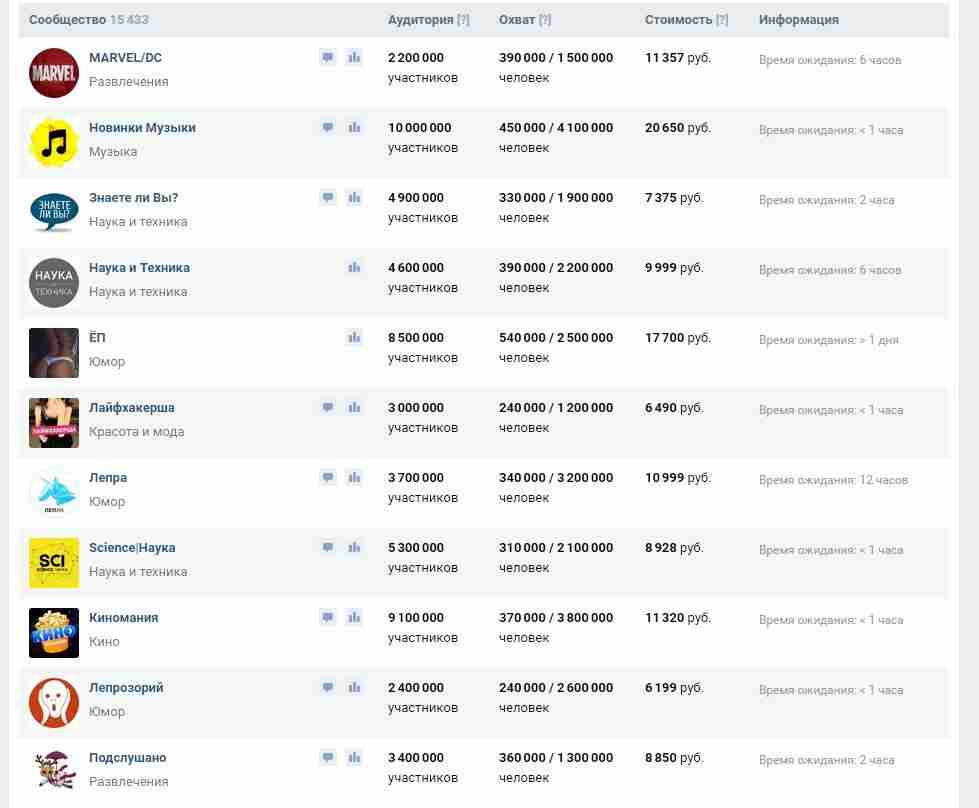This screenshot has height=808, width=979.
Task: Open Подслушано community link
Action: (127, 757)
